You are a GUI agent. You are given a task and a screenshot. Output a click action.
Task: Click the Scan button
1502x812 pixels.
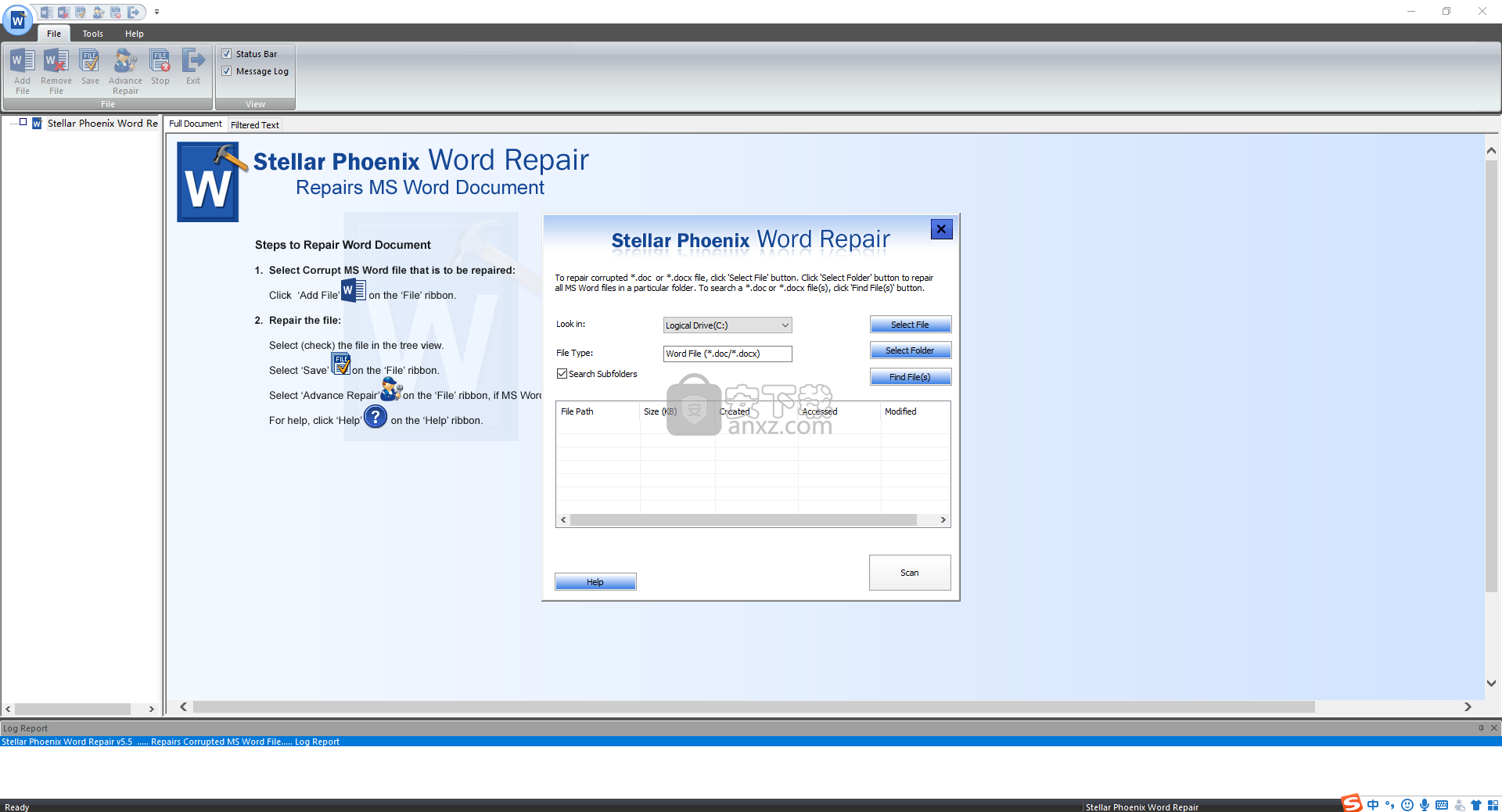coord(910,573)
